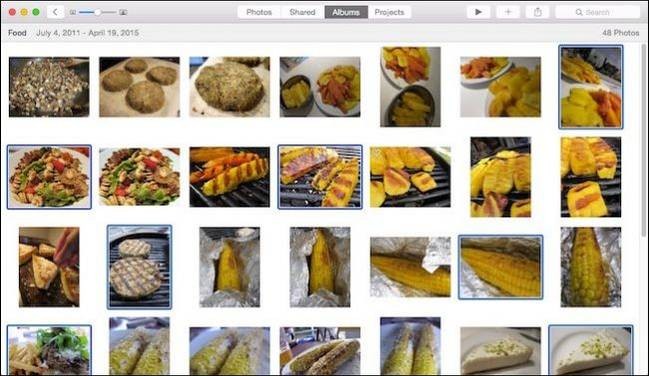
Task: Select the highlighted grilled pineapple photo
Action: tap(320, 177)
